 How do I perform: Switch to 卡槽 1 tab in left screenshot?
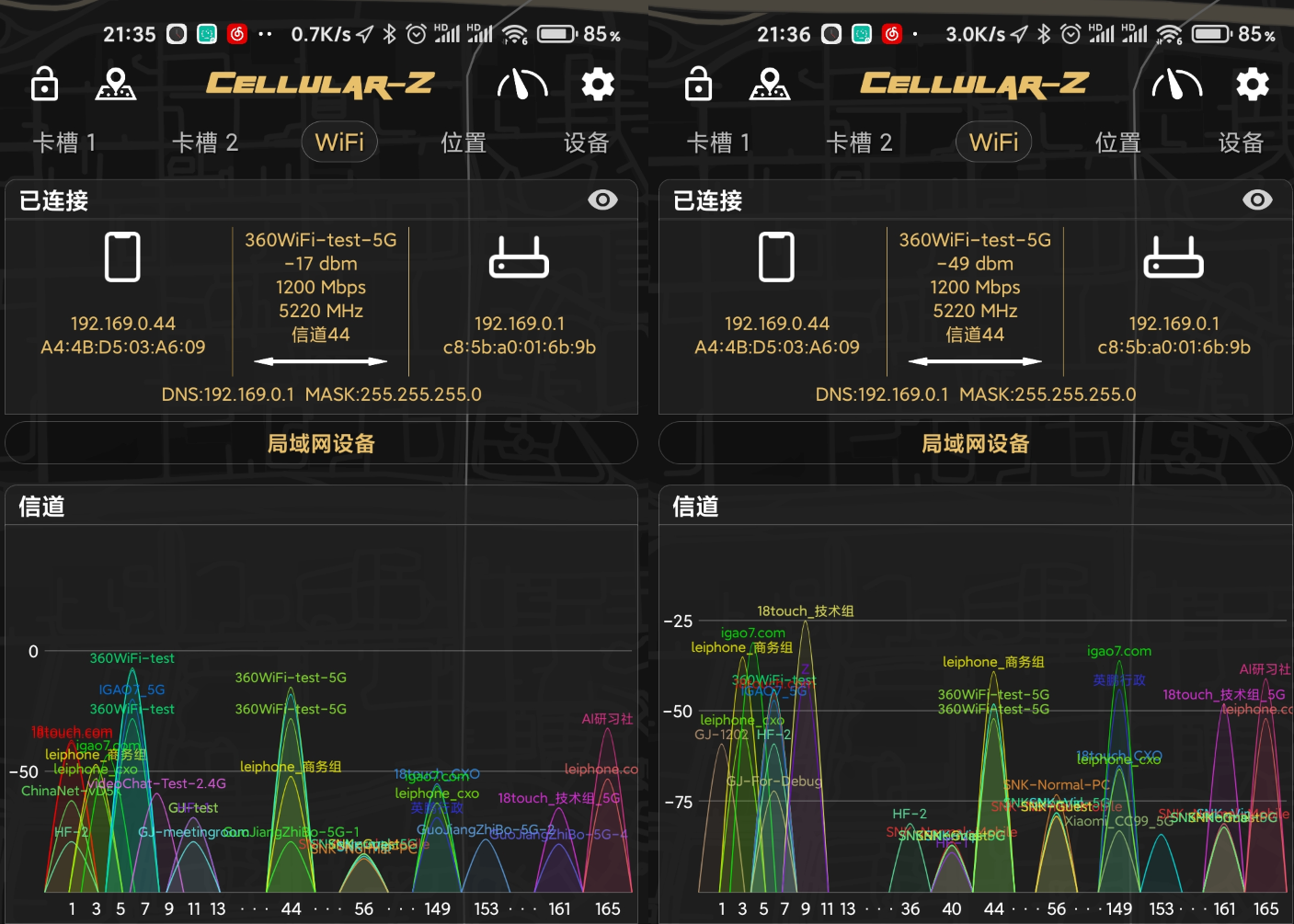point(64,143)
